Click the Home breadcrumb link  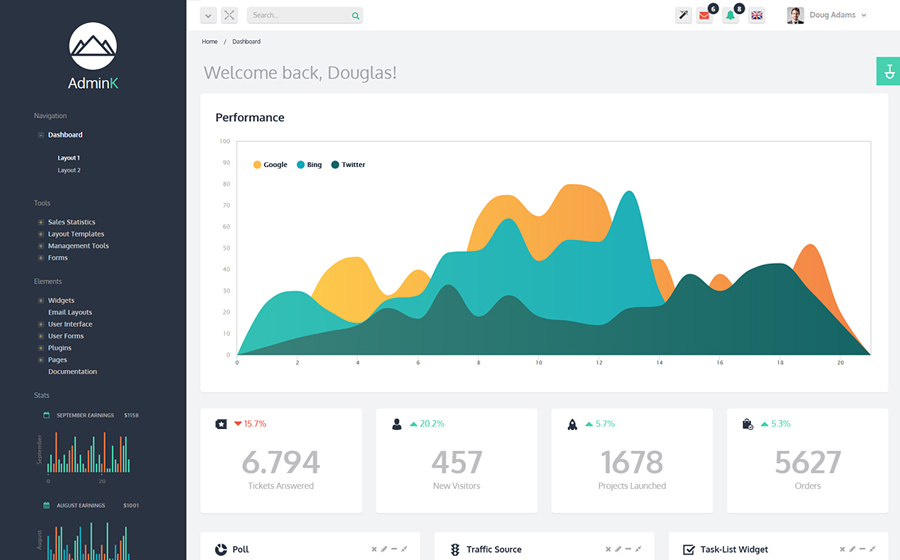209,42
